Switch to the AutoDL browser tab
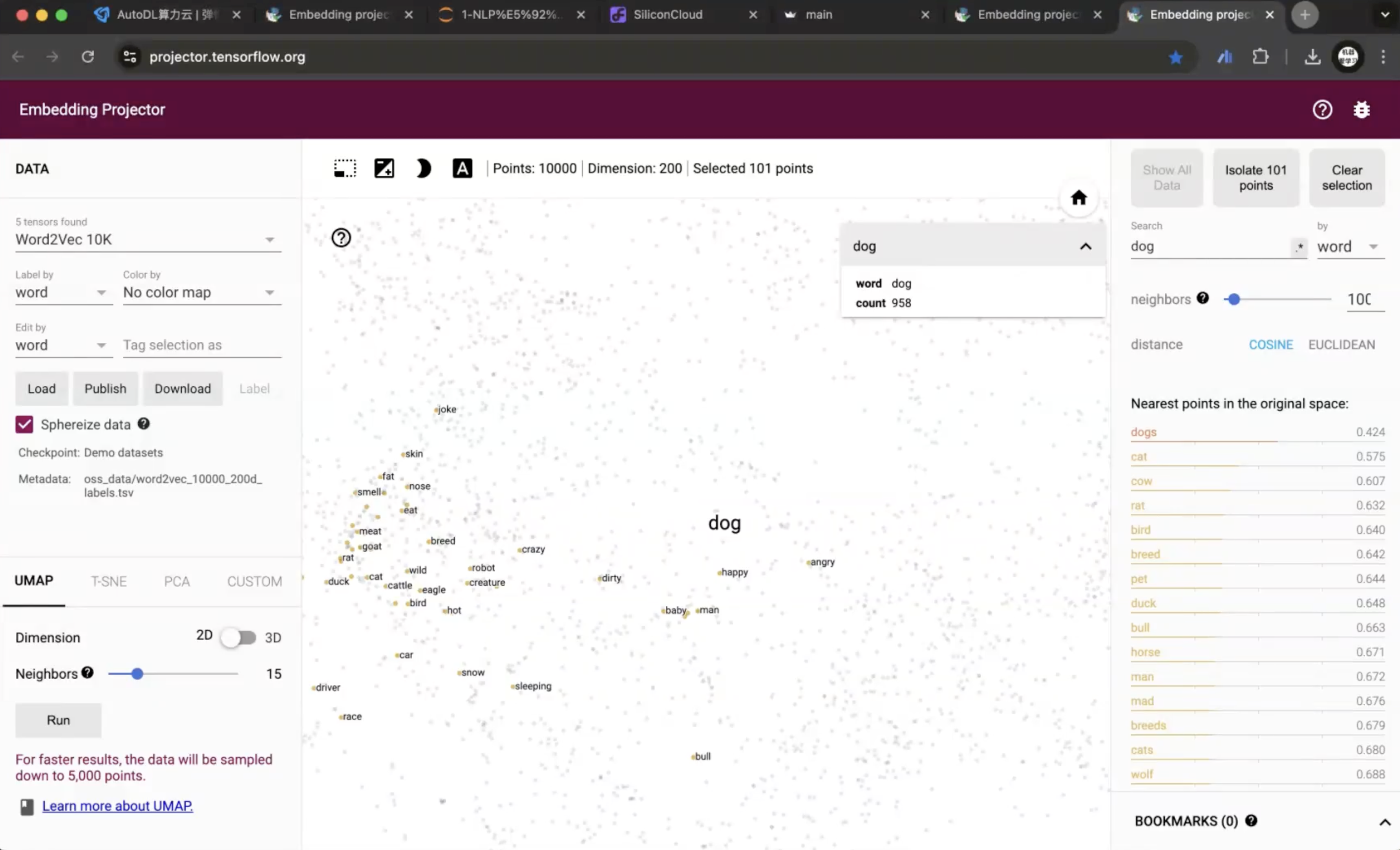1400x850 pixels. [168, 15]
